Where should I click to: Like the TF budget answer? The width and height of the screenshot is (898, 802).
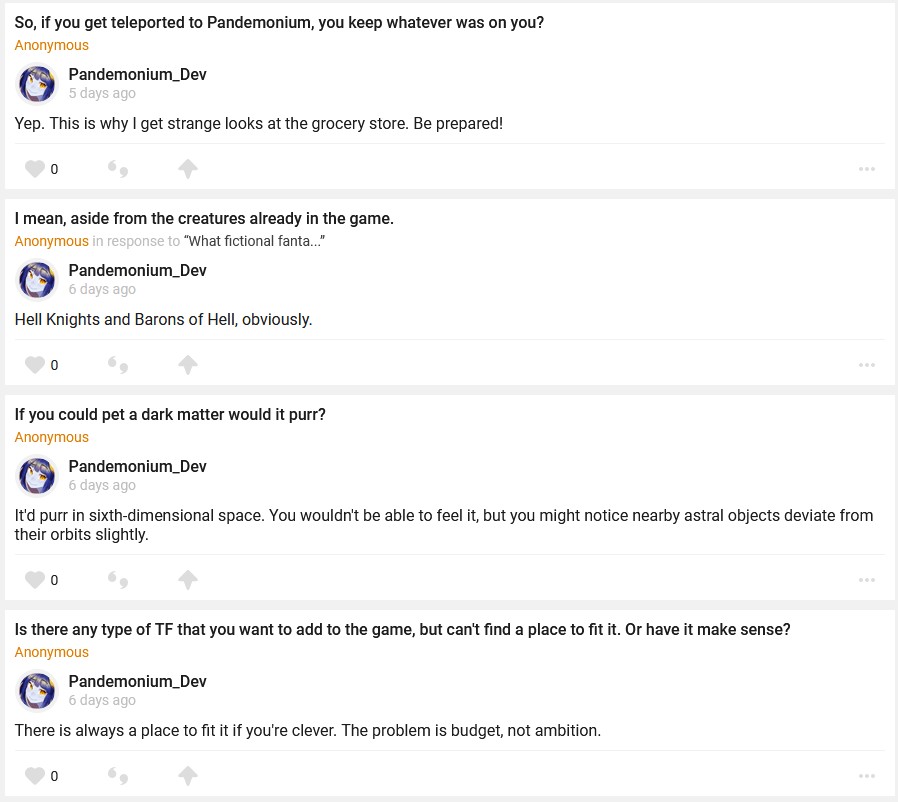point(35,776)
